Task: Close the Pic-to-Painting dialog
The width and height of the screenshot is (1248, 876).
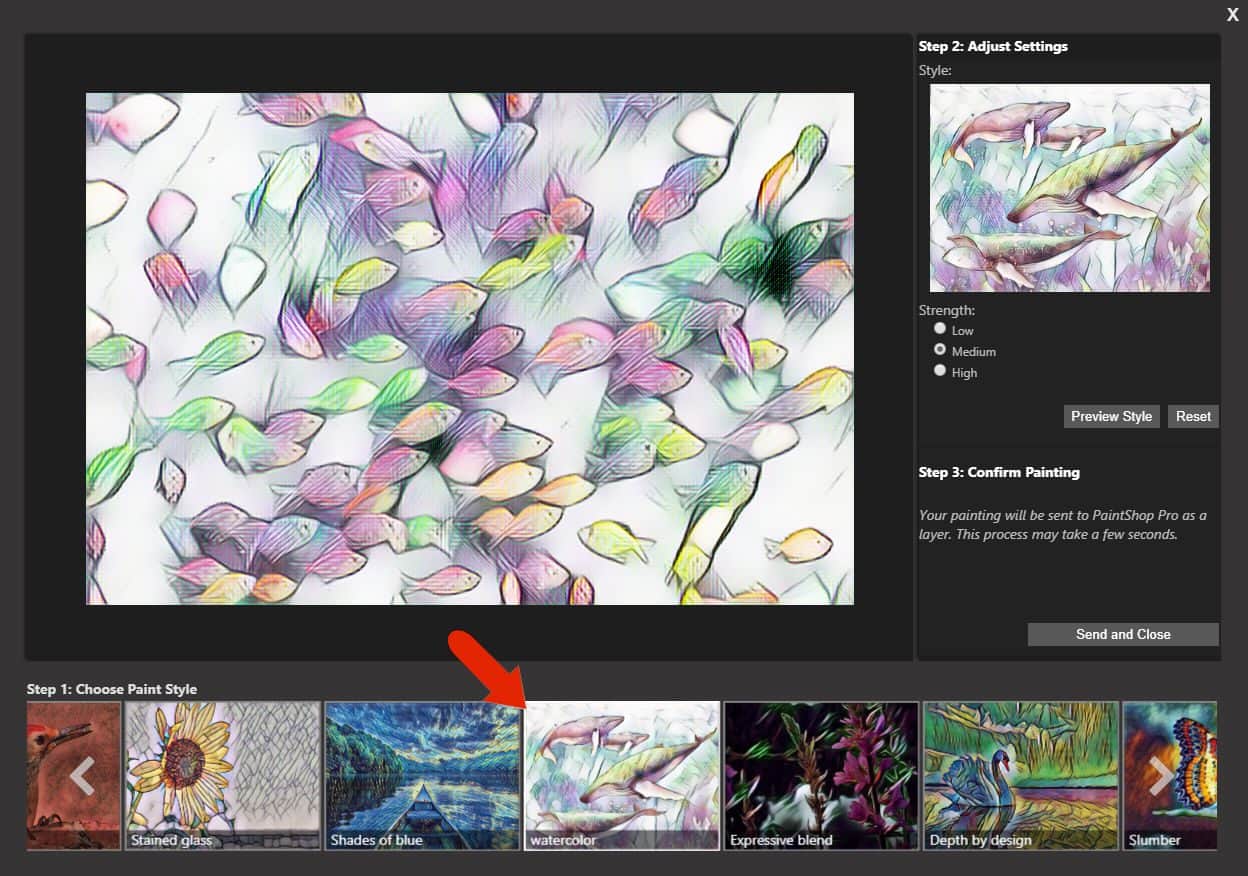Action: coord(1232,15)
